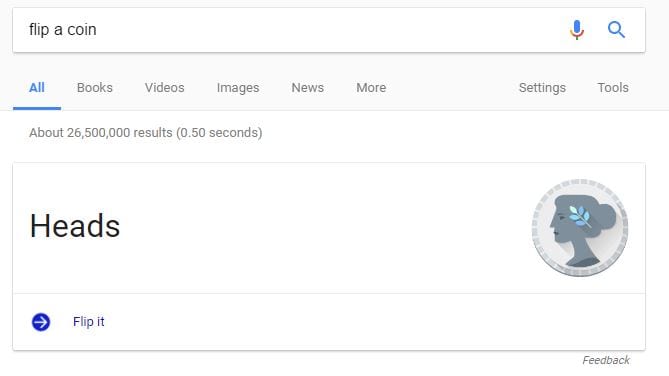The width and height of the screenshot is (669, 376).
Task: Switch to the Images tab
Action: [x=238, y=88]
